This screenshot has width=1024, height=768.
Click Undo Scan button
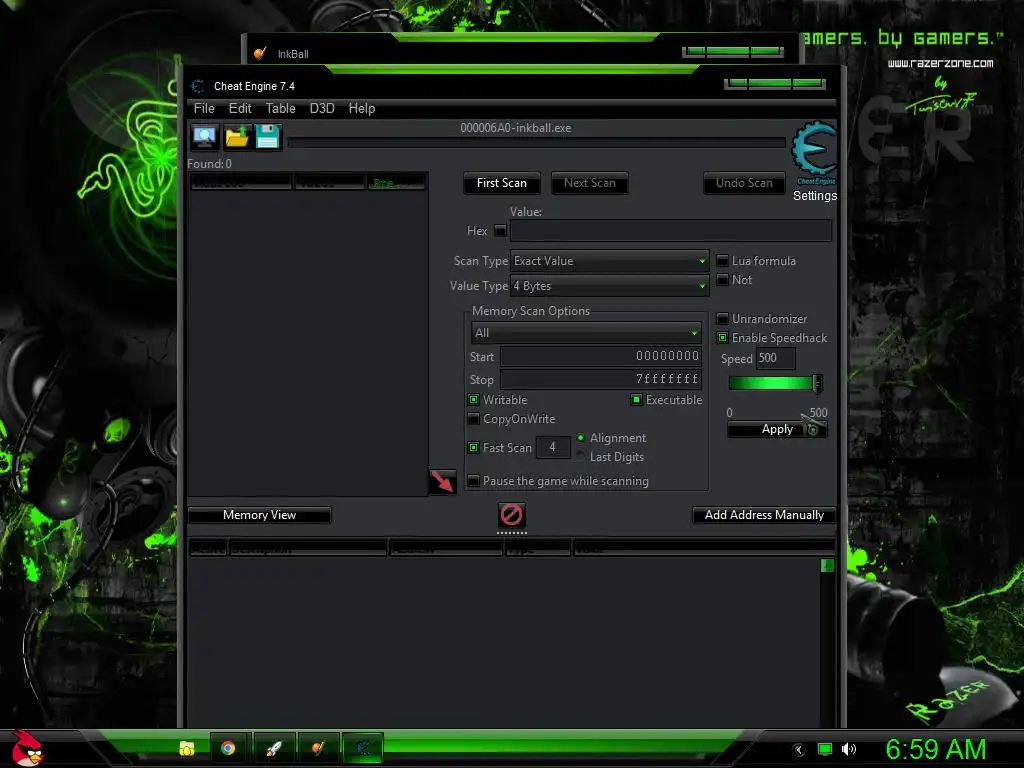point(744,184)
